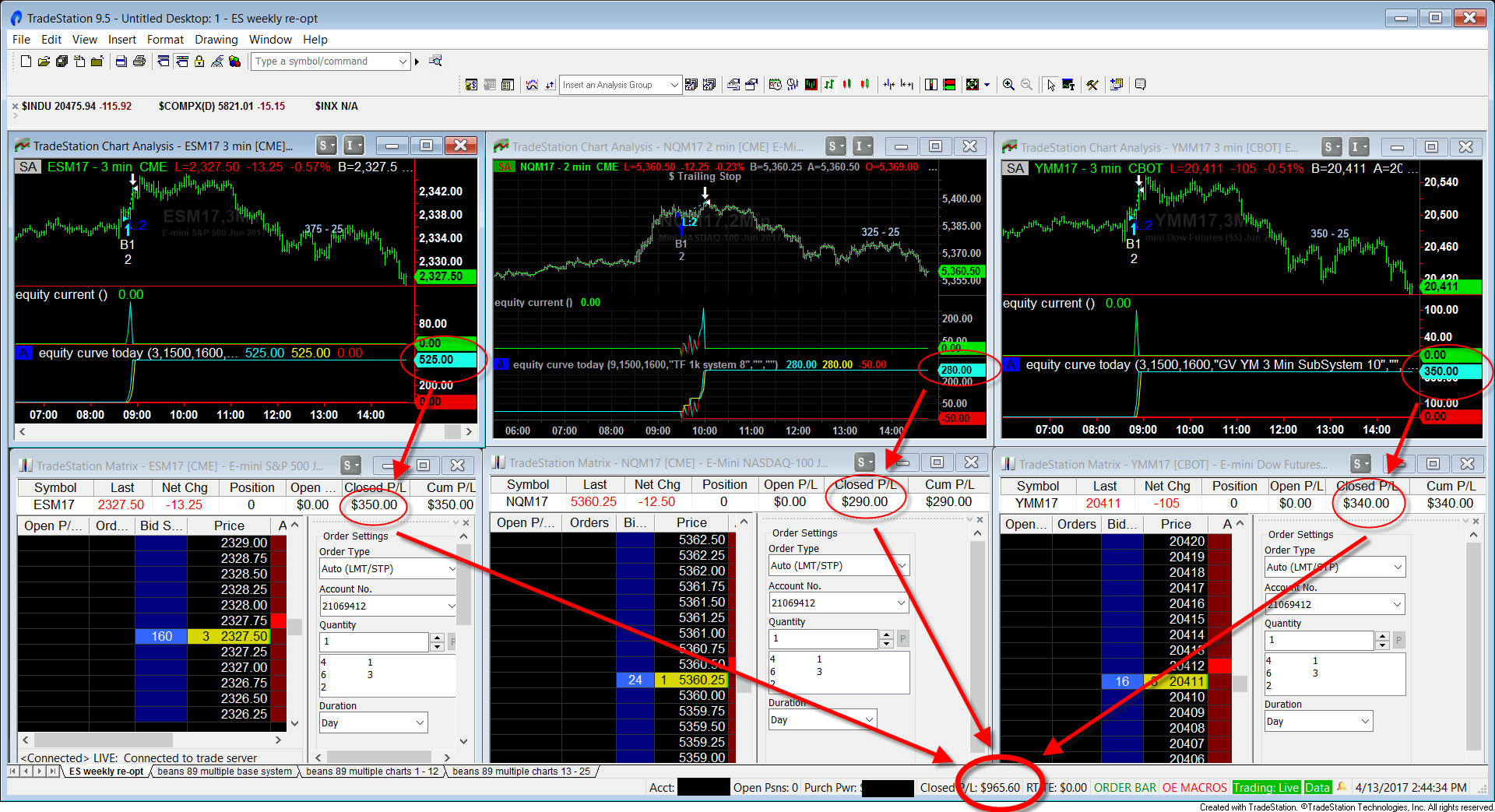Click the hammer tools icon
This screenshot has height=812, width=1495.
click(x=1092, y=85)
